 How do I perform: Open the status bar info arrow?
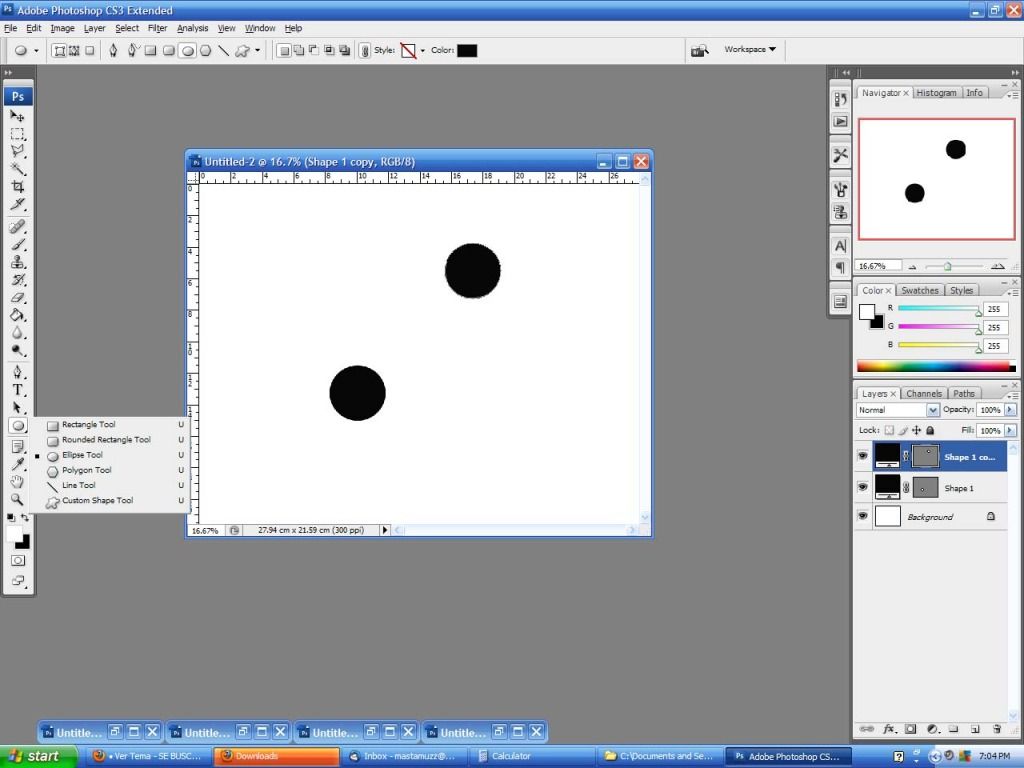385,530
